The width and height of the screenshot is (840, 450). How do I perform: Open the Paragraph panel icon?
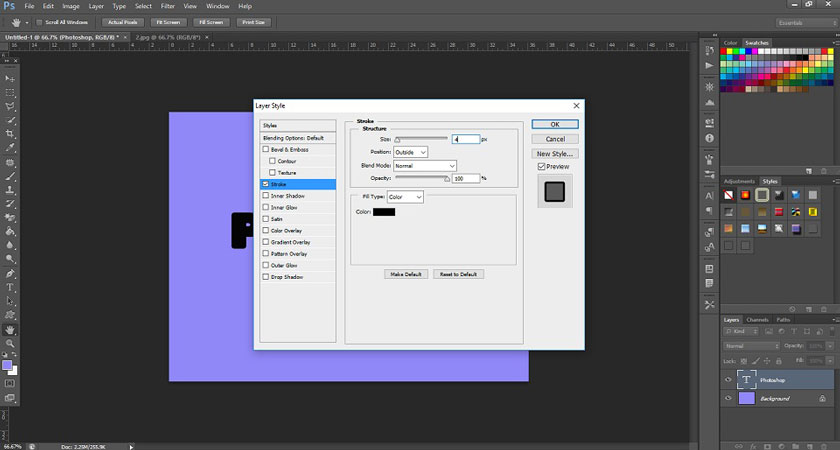[710, 211]
